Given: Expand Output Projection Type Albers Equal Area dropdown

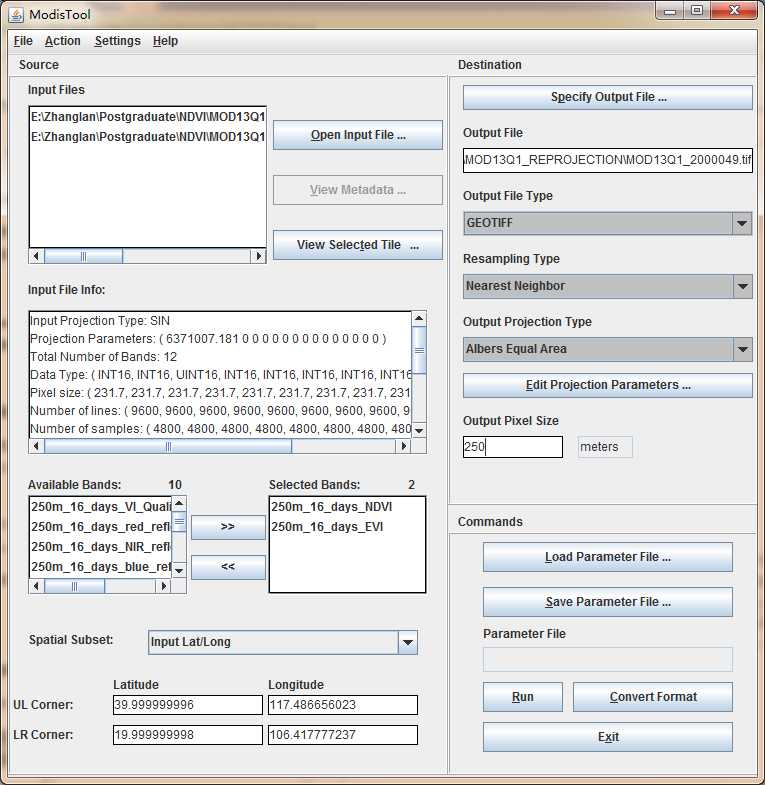Looking at the screenshot, I should point(742,349).
